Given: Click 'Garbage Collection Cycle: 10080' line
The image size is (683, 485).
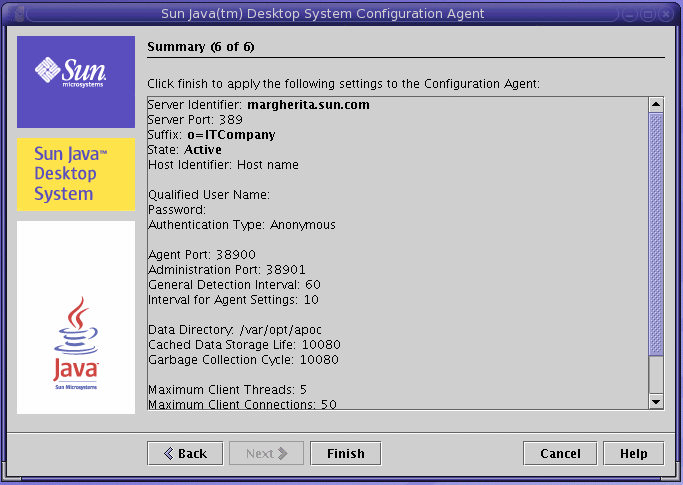Looking at the screenshot, I should [x=243, y=360].
